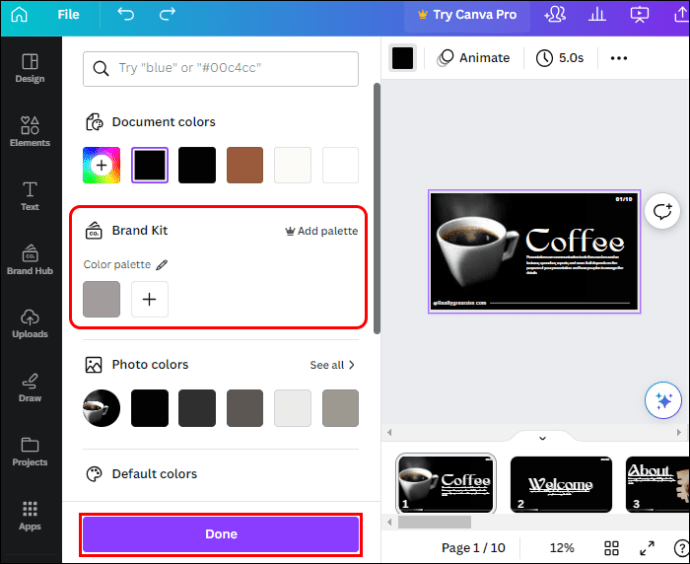Open the Elements sidebar tab
This screenshot has height=564, width=690.
tap(30, 132)
